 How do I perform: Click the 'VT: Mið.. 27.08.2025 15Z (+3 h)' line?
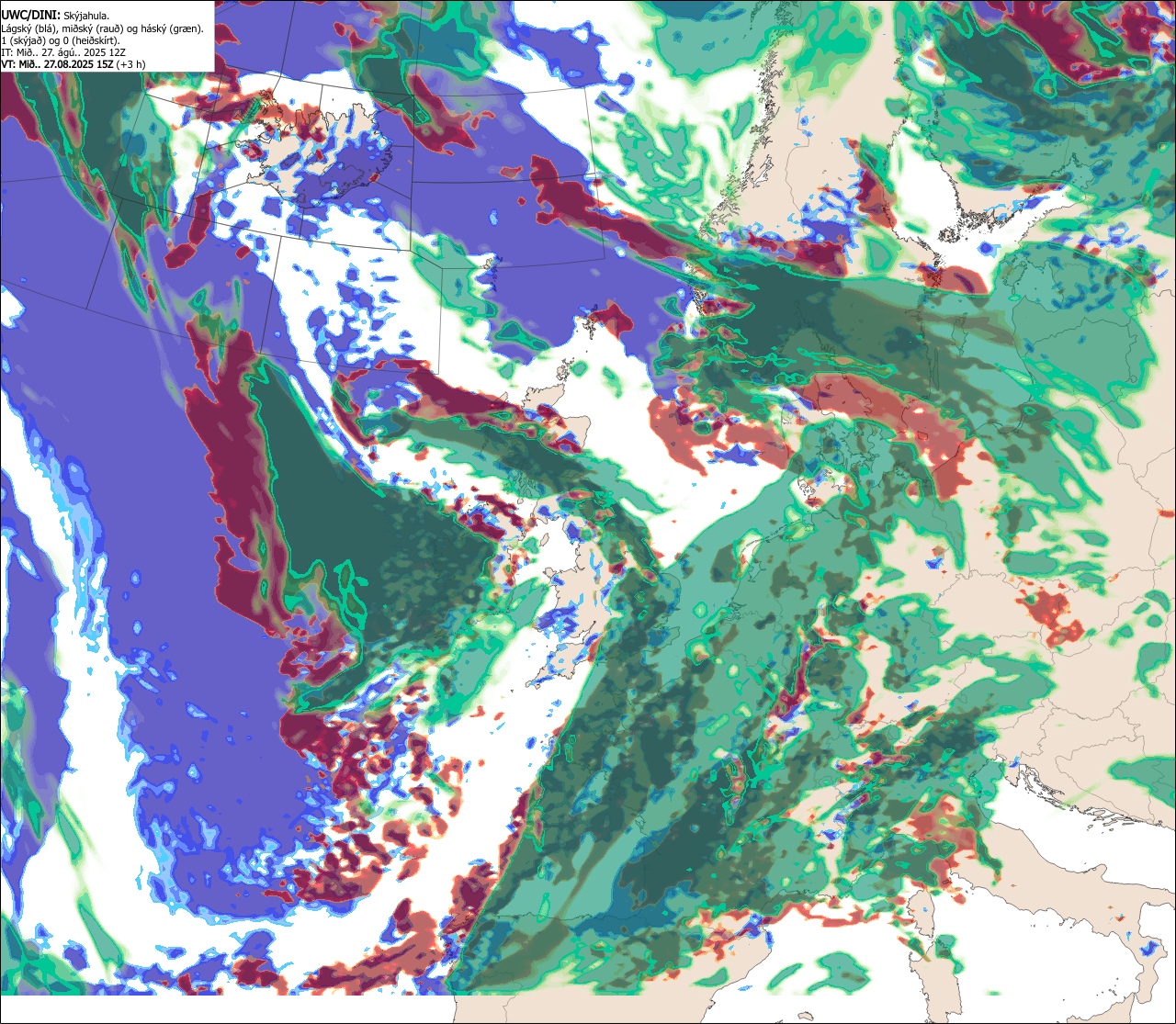point(73,64)
